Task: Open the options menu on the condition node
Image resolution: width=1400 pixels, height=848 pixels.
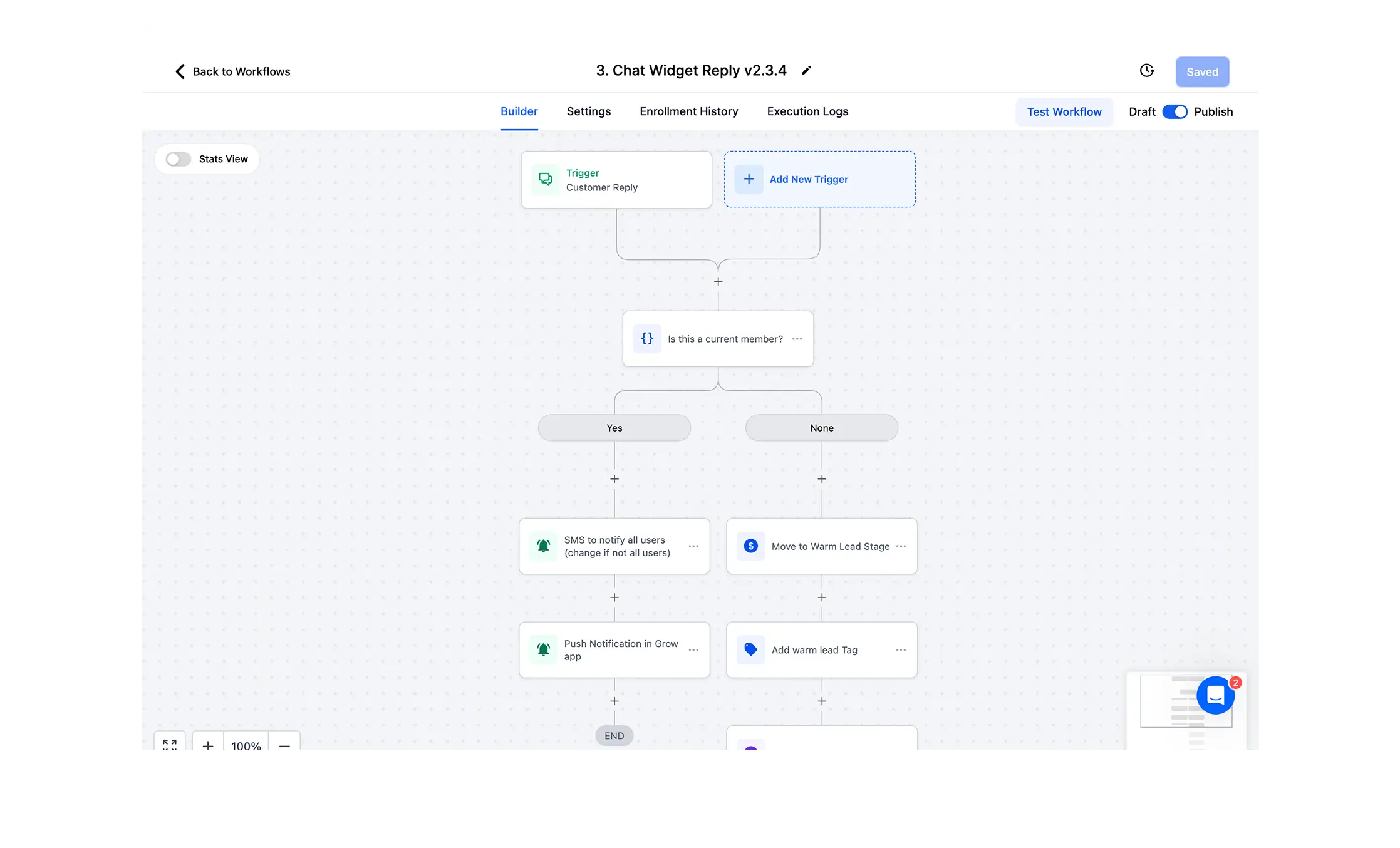Action: click(x=797, y=338)
